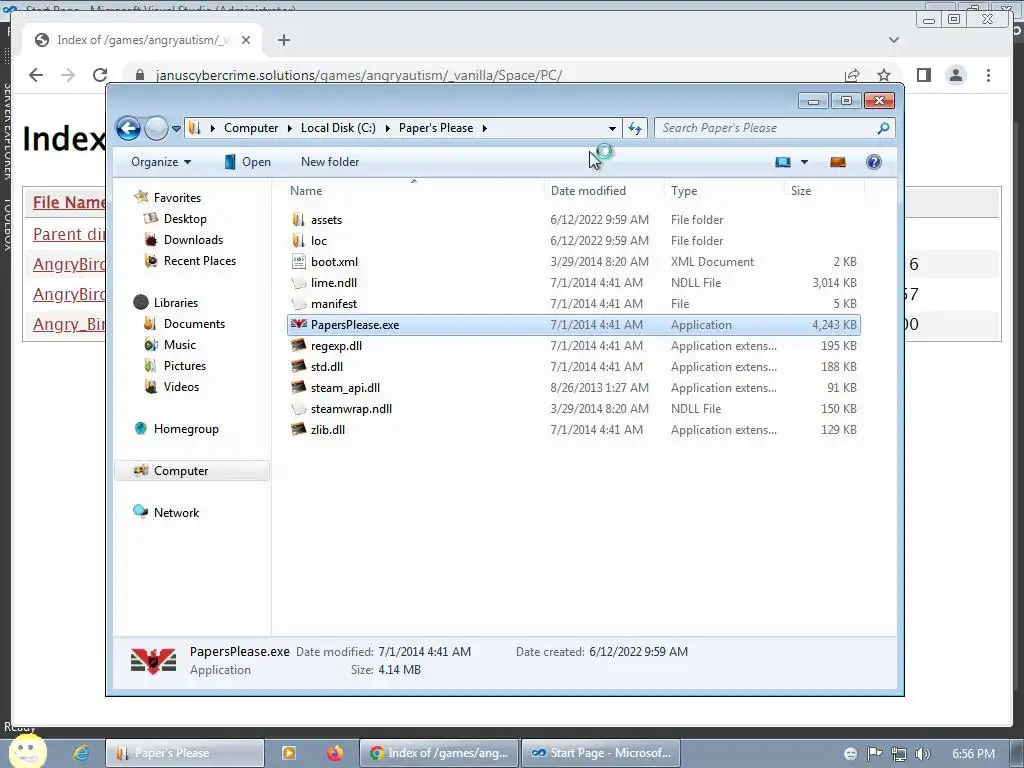1024x768 pixels.
Task: Click Local Disk (C:) in the breadcrumb
Action: coord(338,128)
